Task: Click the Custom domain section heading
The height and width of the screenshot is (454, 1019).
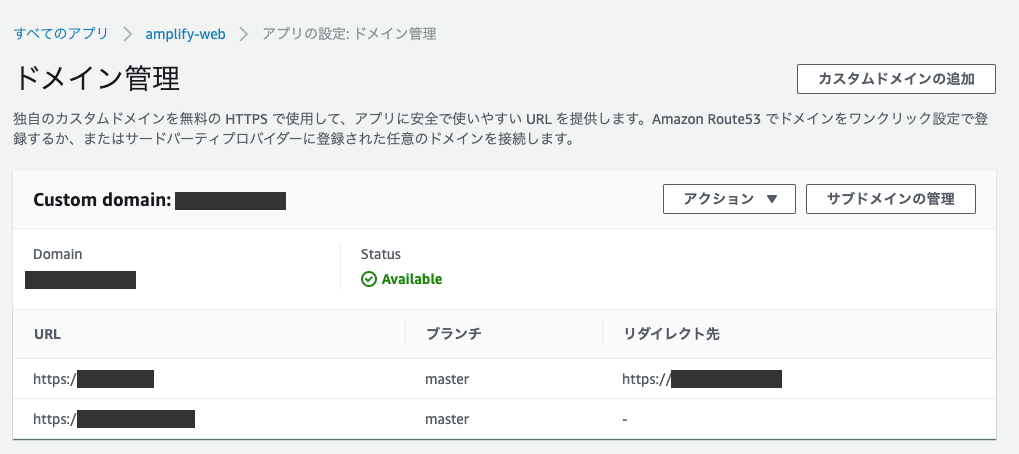Action: pos(160,200)
